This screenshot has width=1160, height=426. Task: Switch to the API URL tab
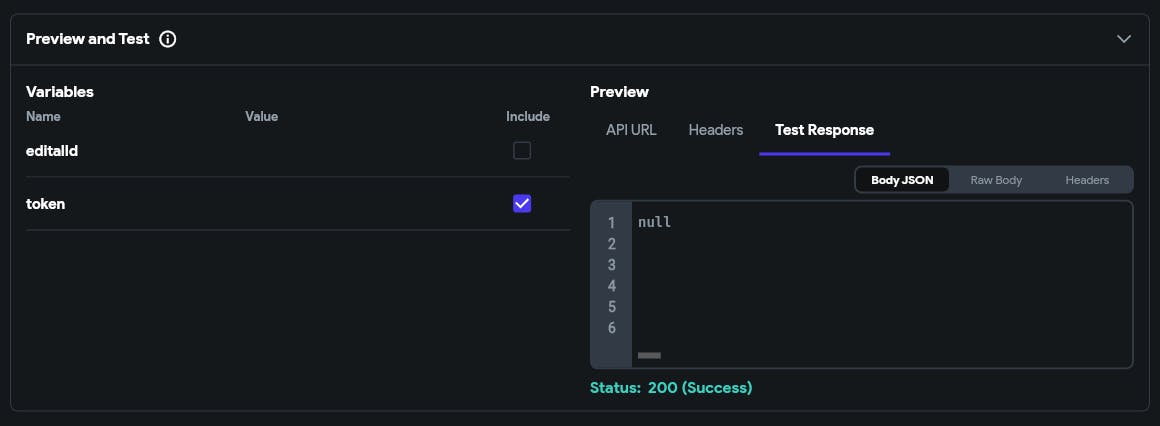[x=631, y=130]
